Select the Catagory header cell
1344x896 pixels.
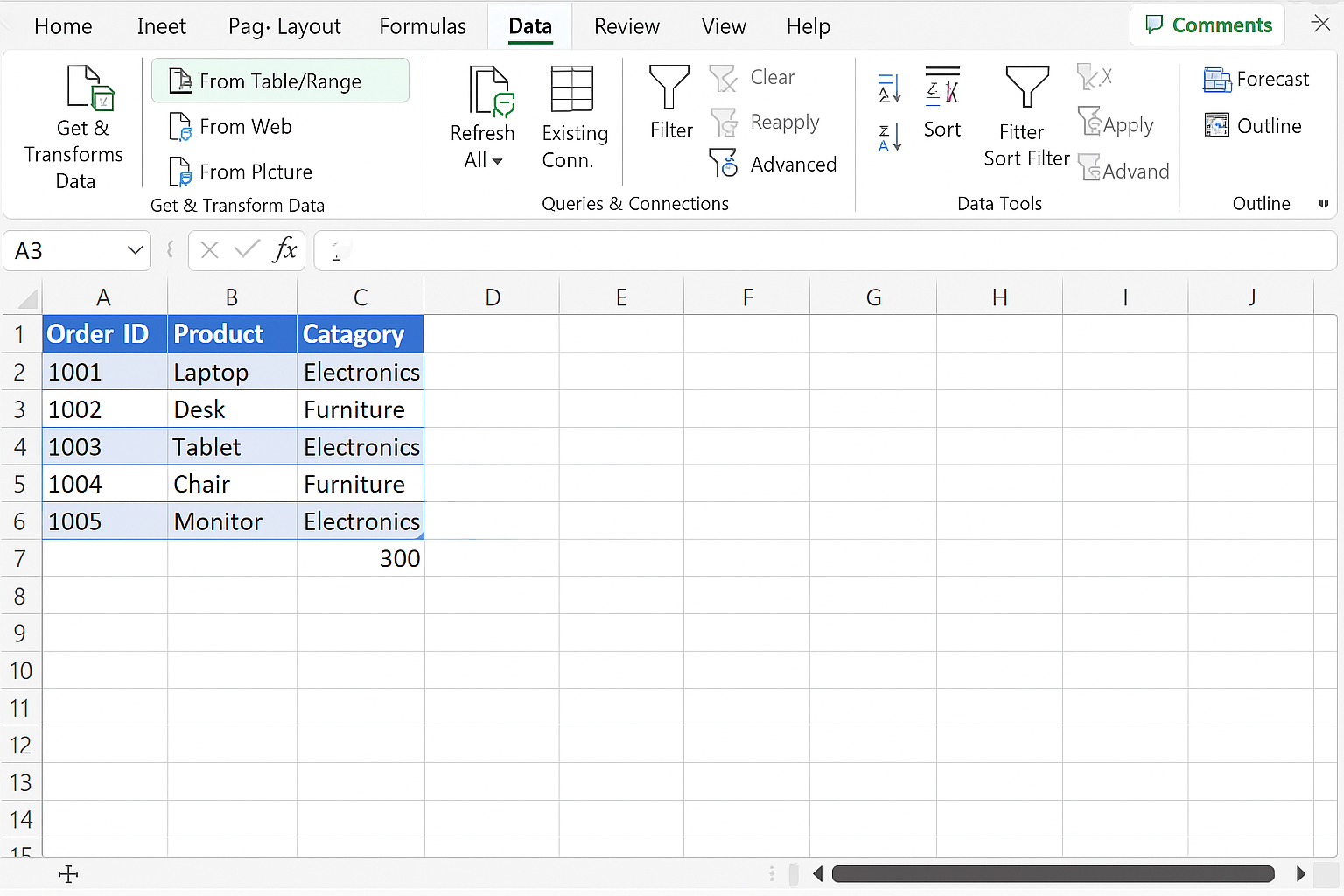(360, 334)
